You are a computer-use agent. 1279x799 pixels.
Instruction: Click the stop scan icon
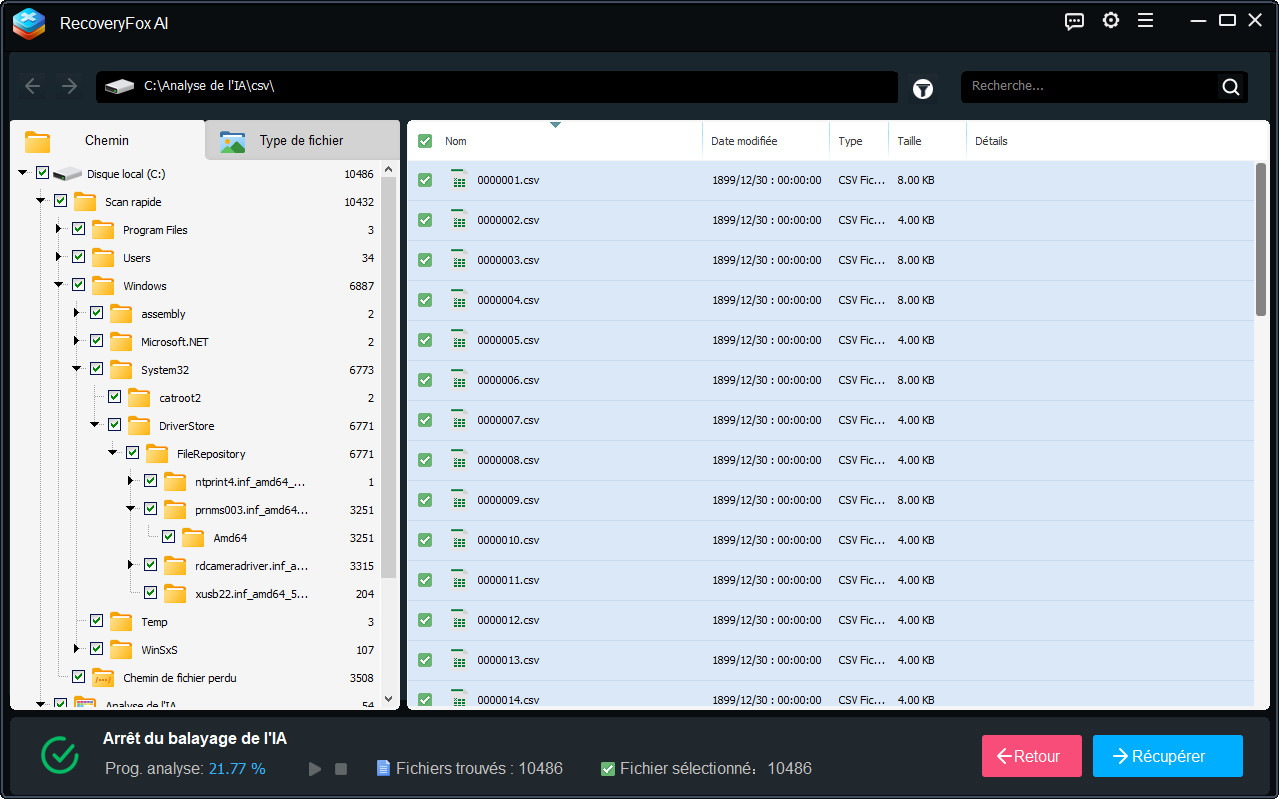(341, 769)
